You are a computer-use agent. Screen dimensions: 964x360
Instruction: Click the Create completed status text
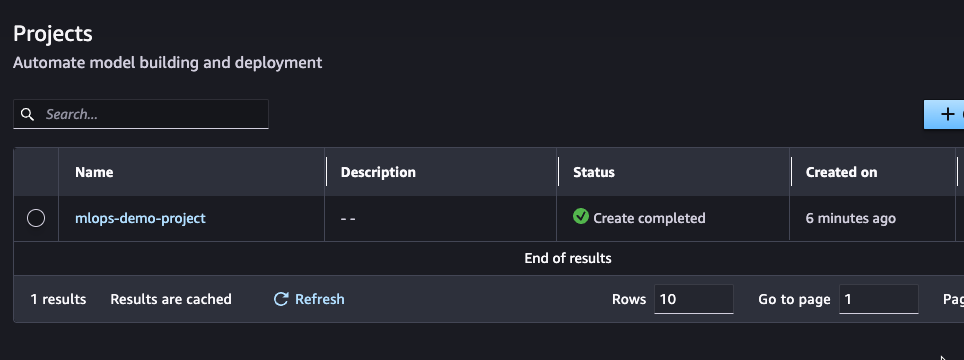(649, 218)
